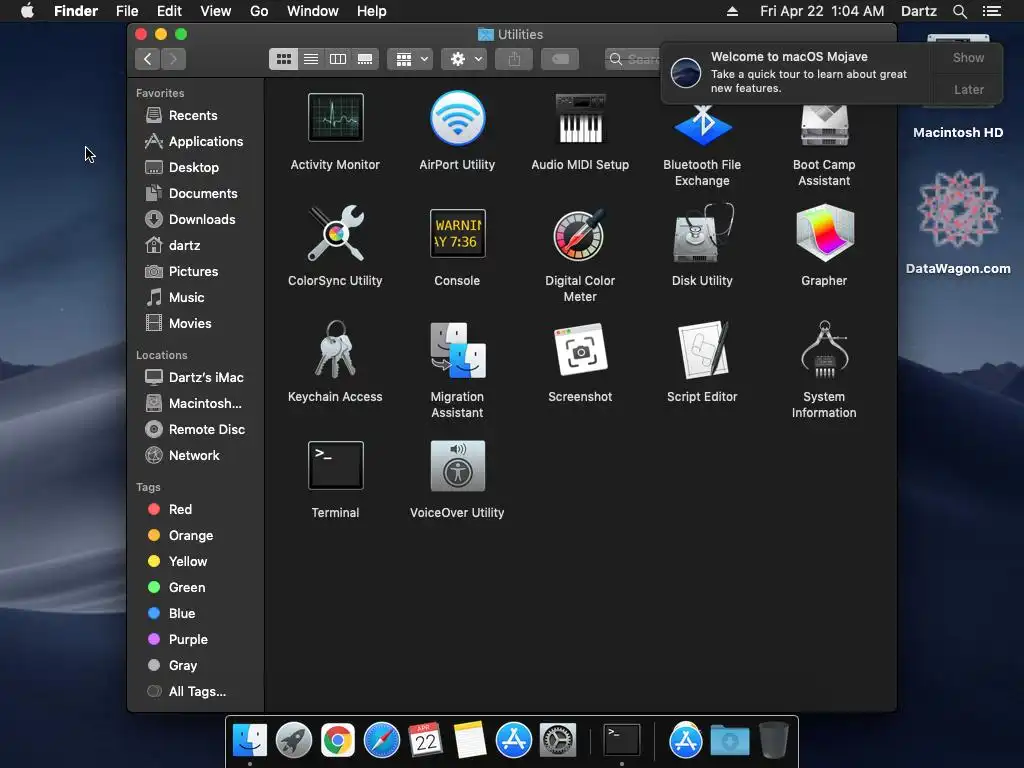Screen dimensions: 1024x768
Task: Open Notes icon in the Dock
Action: 470,740
